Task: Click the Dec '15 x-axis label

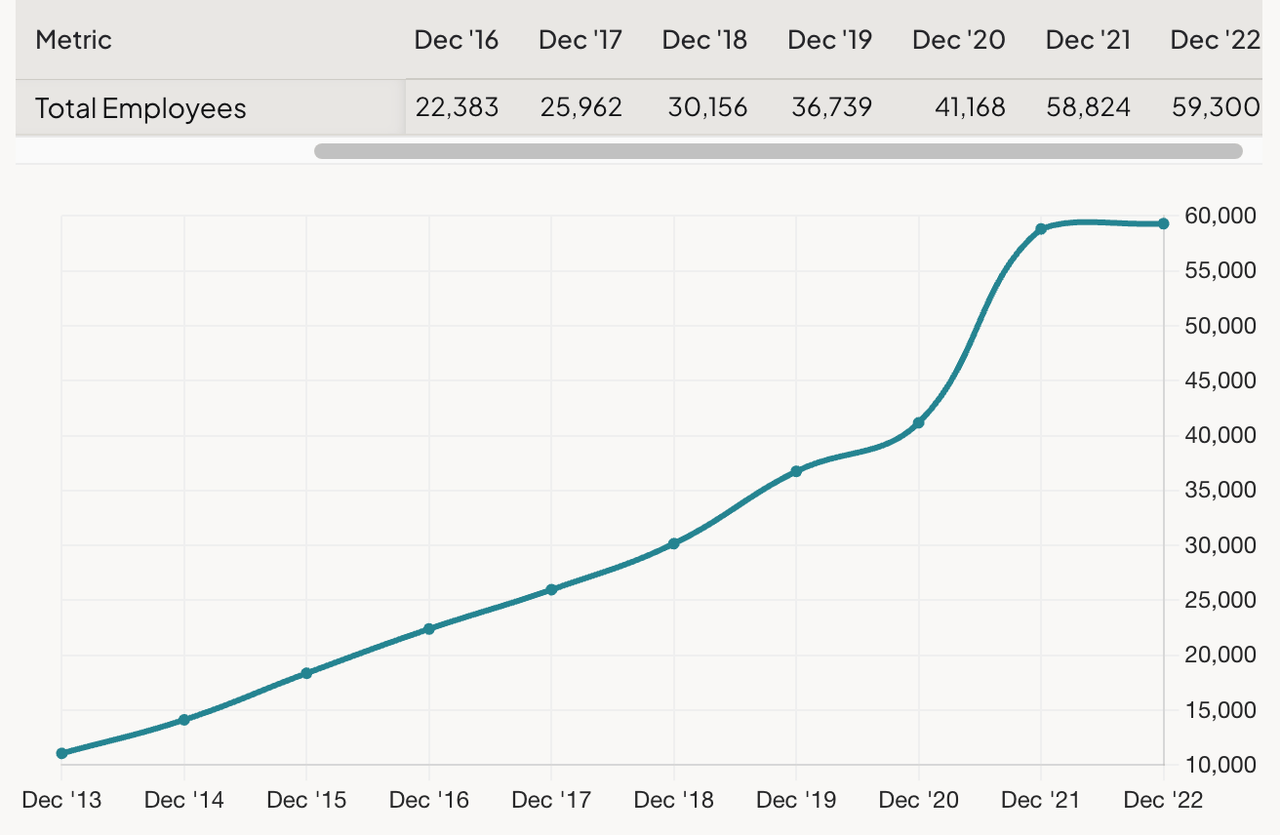Action: pyautogui.click(x=307, y=800)
